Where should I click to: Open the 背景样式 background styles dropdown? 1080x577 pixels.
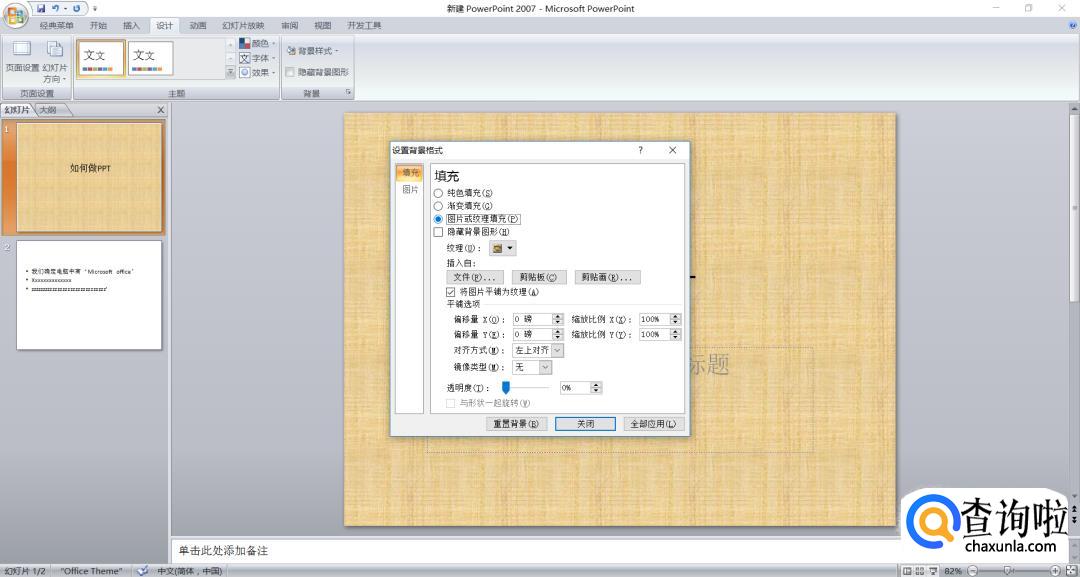point(312,51)
